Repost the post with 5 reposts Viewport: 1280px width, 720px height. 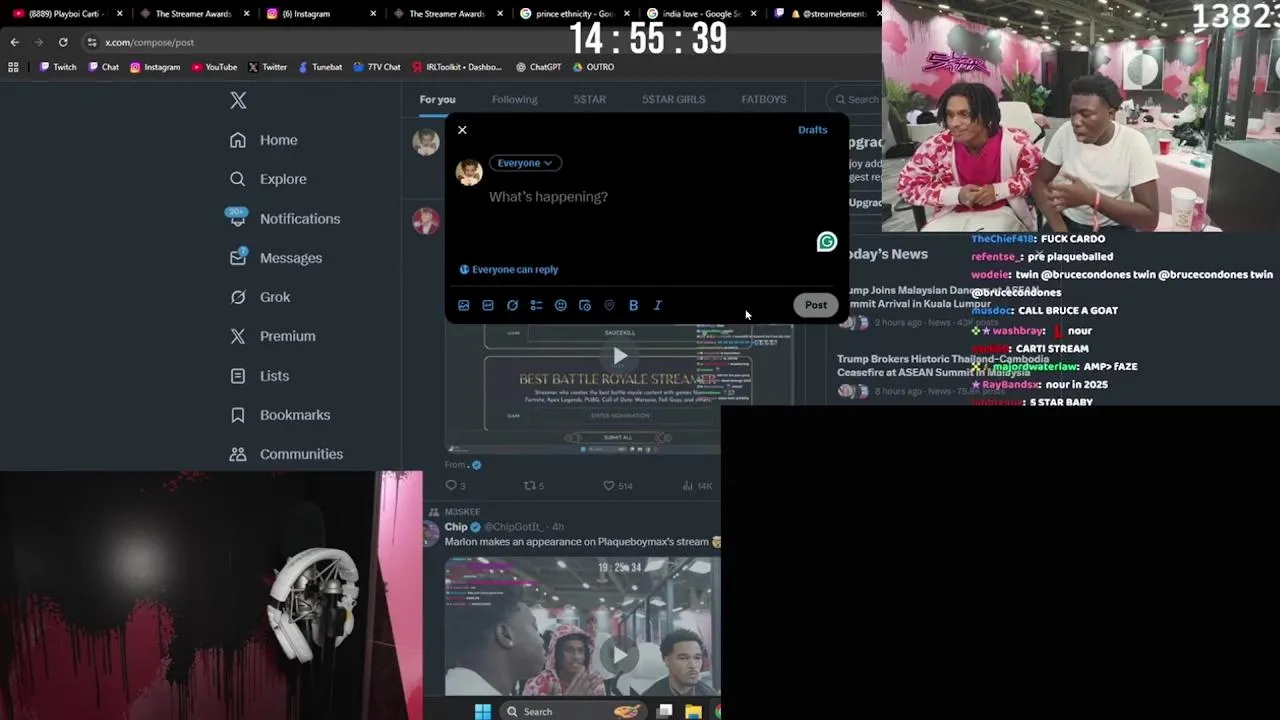(534, 486)
